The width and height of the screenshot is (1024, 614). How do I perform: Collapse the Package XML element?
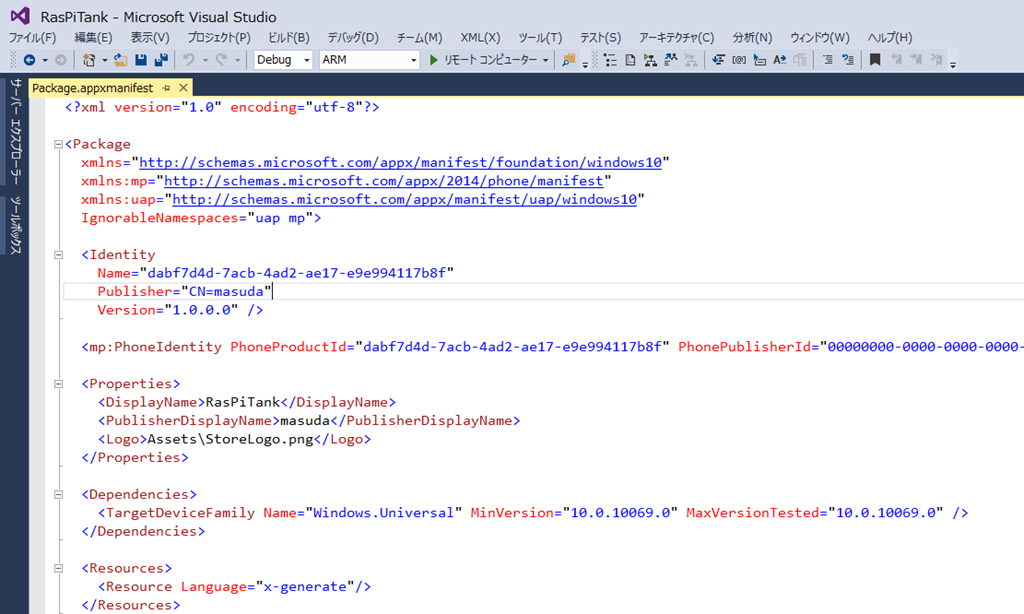[x=59, y=144]
